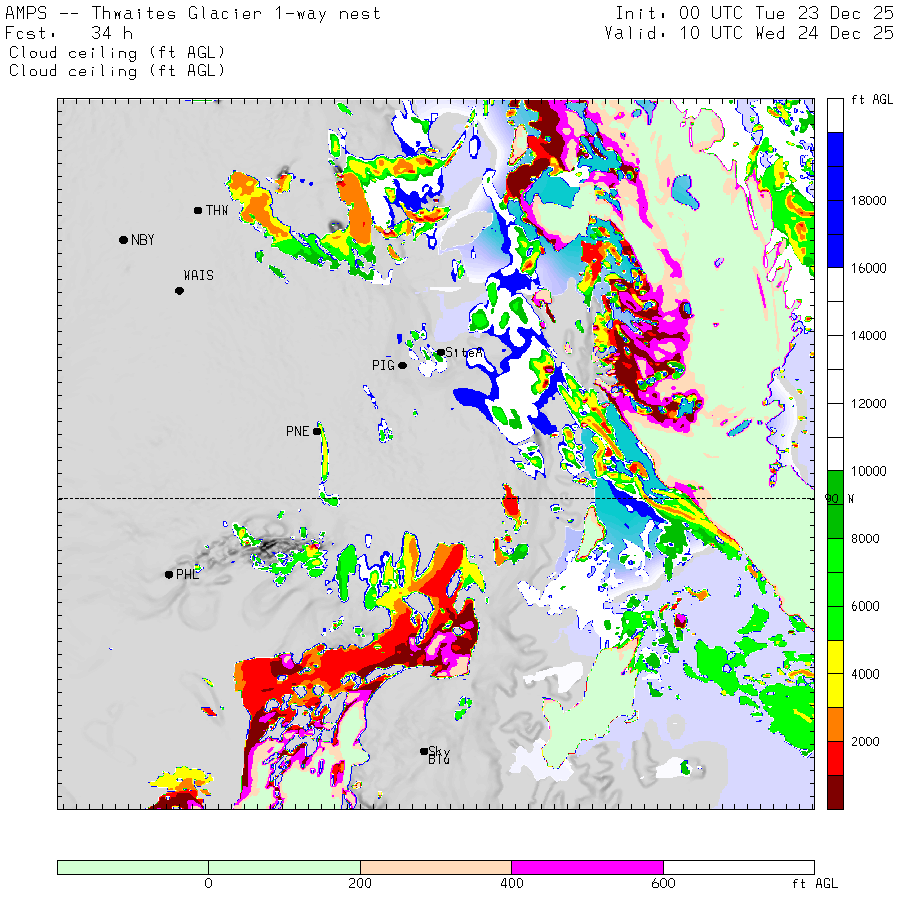The height and width of the screenshot is (900, 900).
Task: Click the Init 00 UTC date text
Action: [754, 14]
